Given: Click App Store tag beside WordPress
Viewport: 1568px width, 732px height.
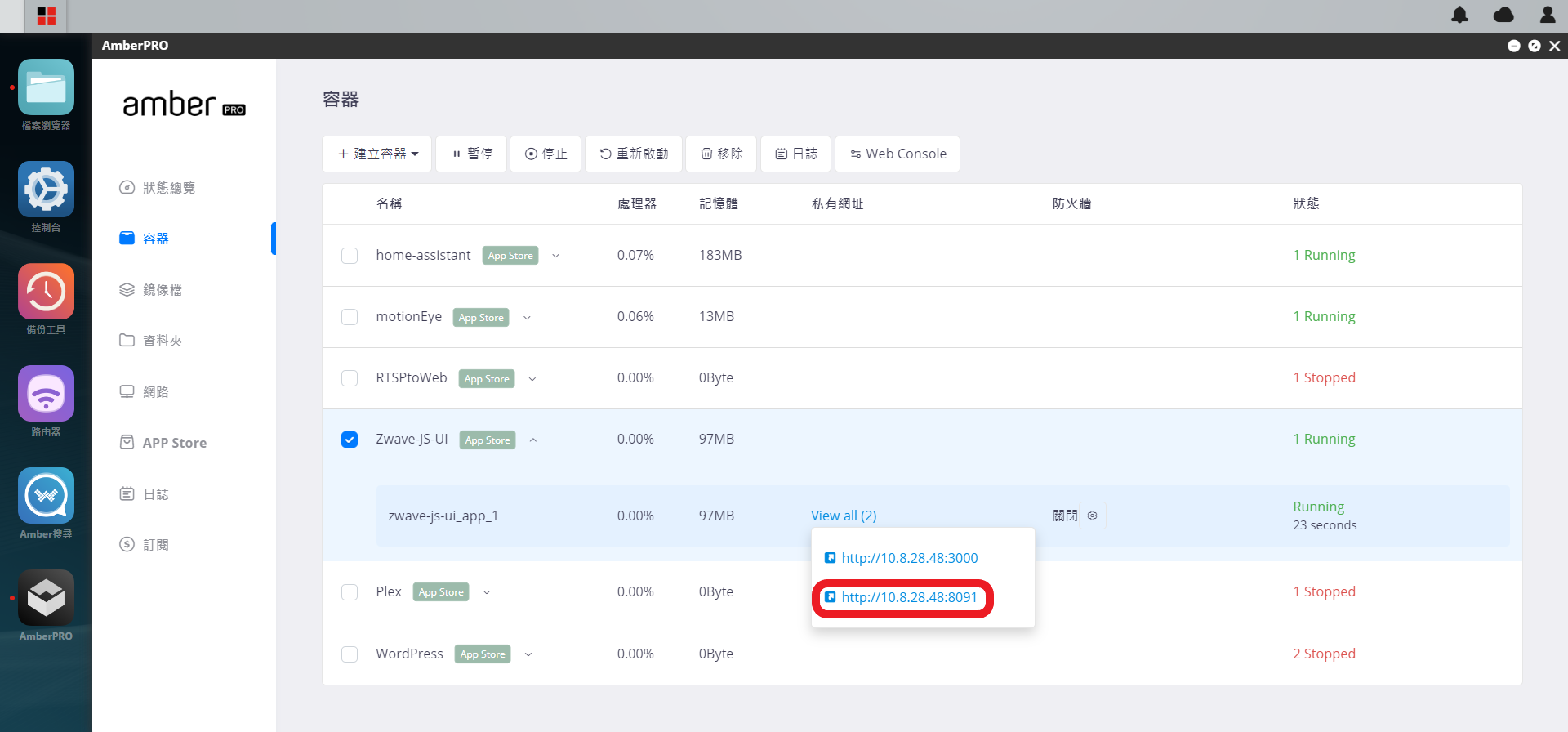Looking at the screenshot, I should [x=483, y=654].
